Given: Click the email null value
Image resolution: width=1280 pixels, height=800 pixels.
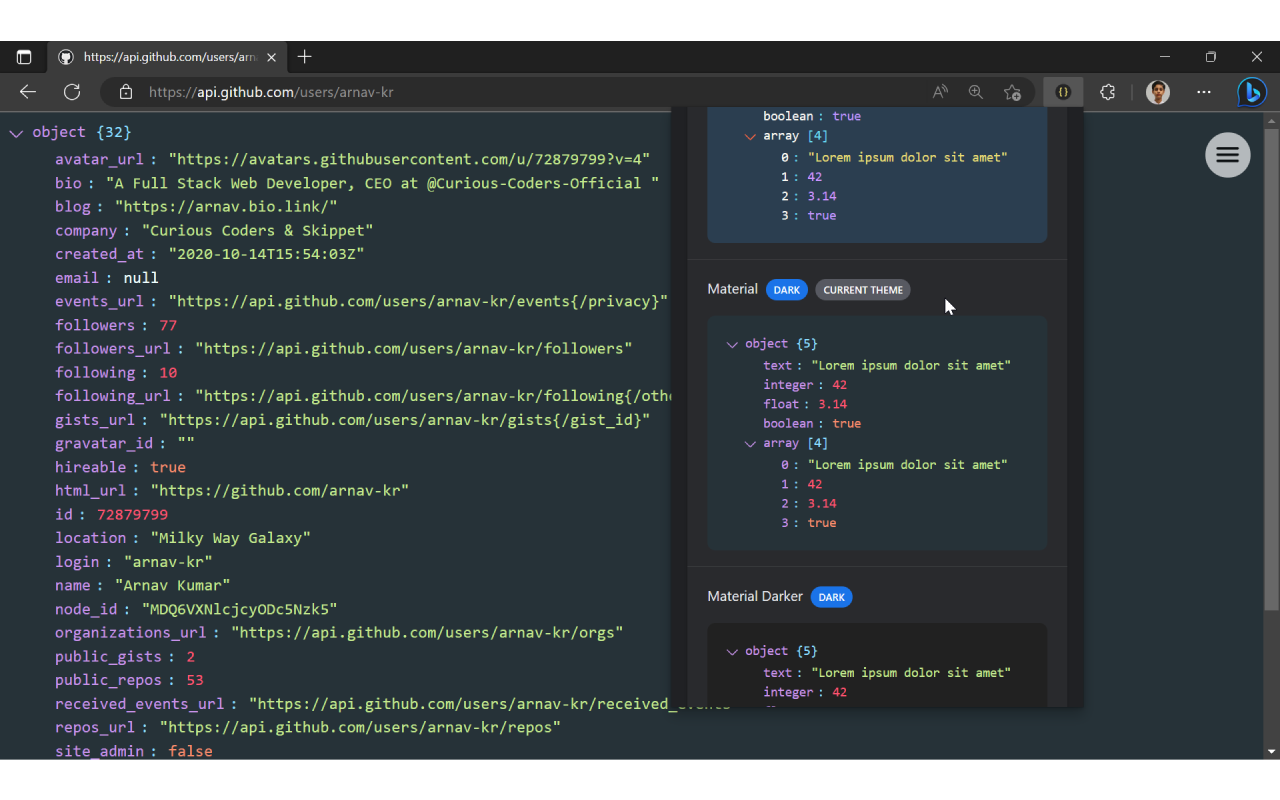Looking at the screenshot, I should pyautogui.click(x=141, y=278).
